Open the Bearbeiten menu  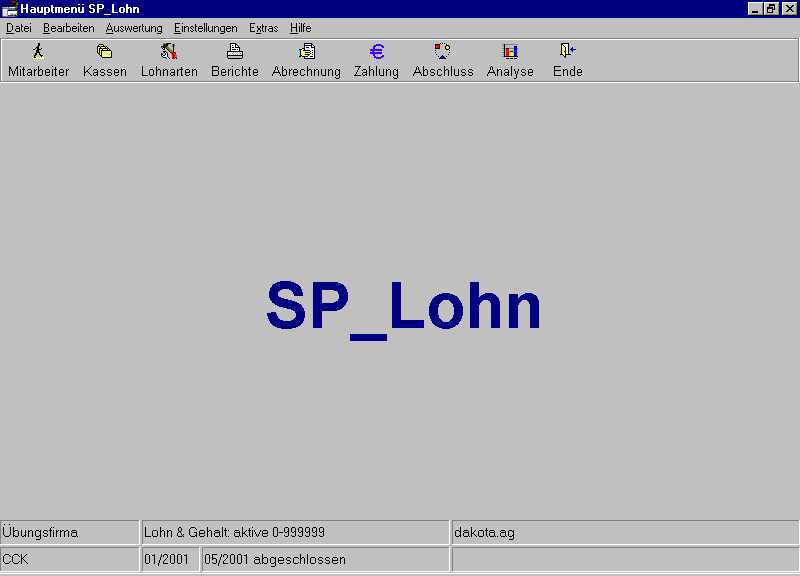coord(68,28)
